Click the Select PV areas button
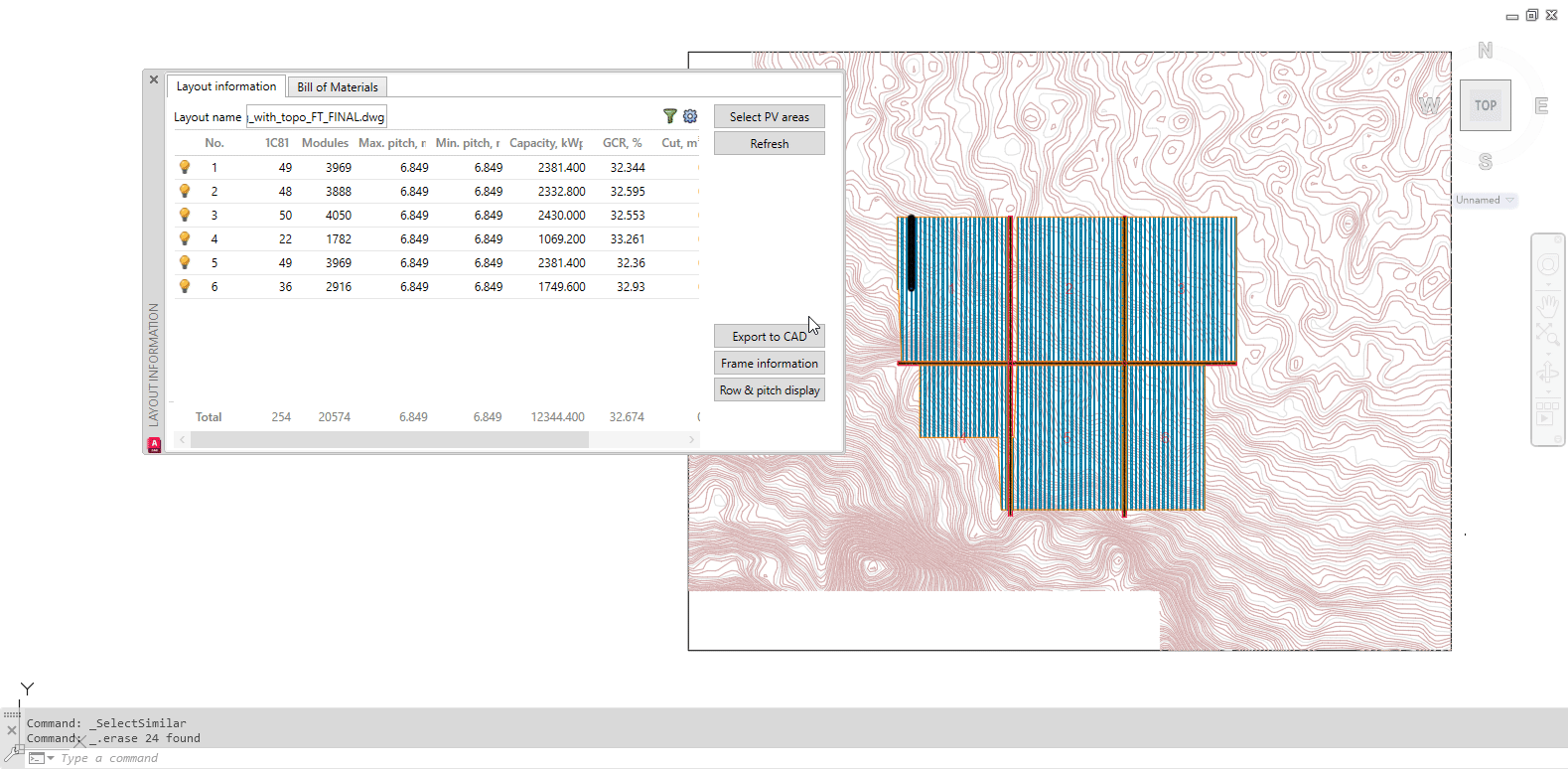This screenshot has width=1568, height=769. pos(770,116)
